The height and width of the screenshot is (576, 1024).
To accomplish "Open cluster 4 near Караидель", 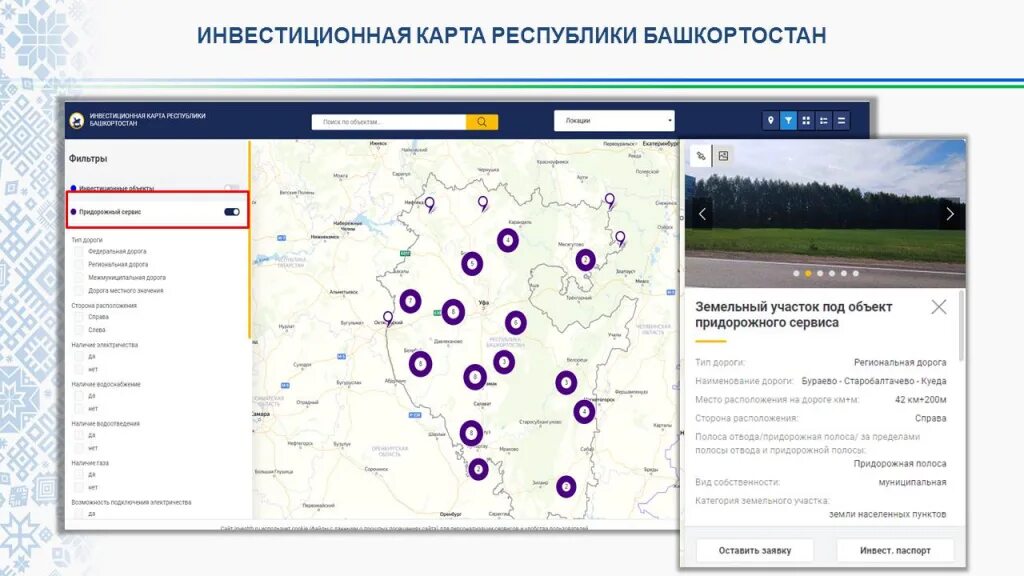I will click(507, 240).
